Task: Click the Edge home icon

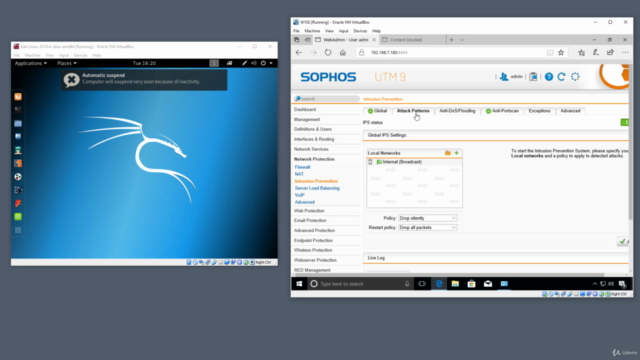Action: (343, 53)
